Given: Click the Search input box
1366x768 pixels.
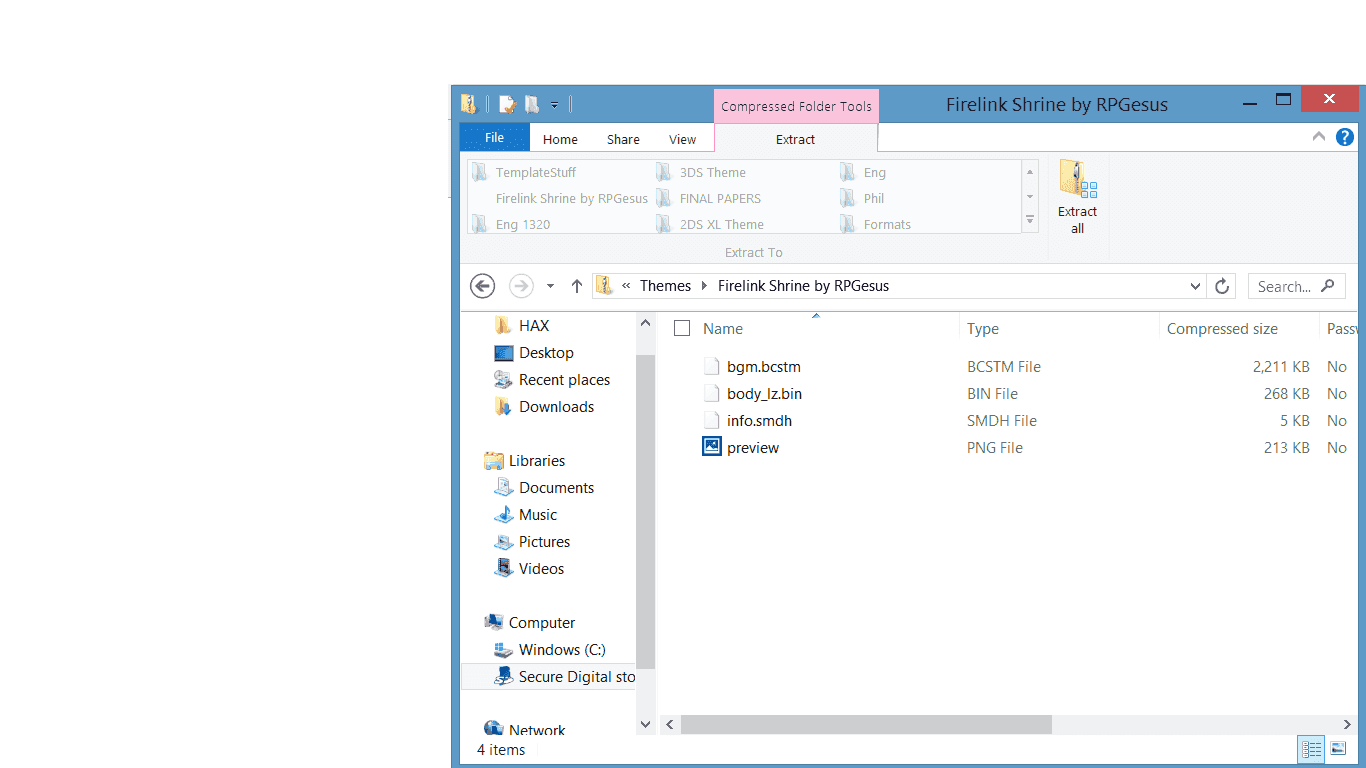Looking at the screenshot, I should 1296,286.
